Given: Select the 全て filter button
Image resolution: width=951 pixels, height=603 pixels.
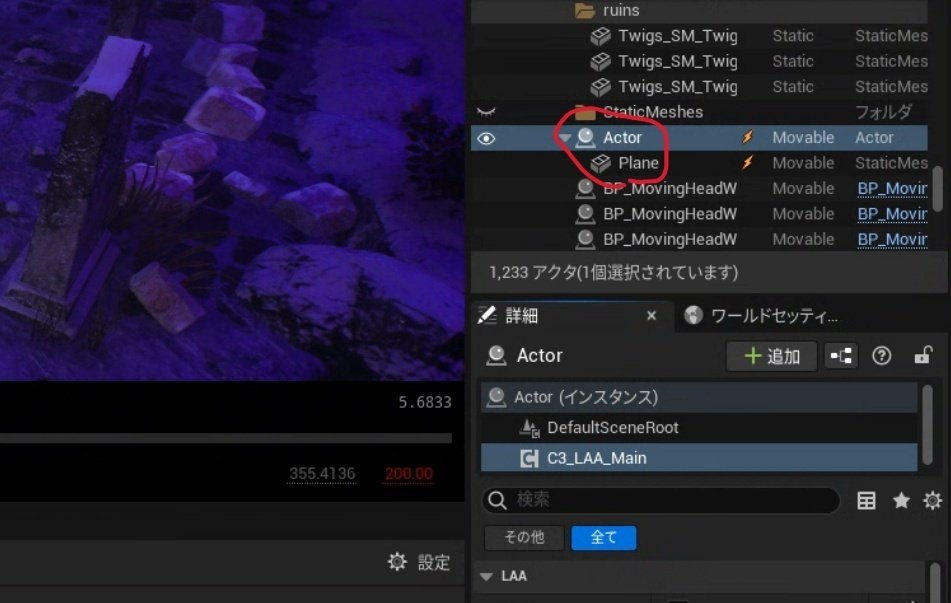Looking at the screenshot, I should [x=603, y=537].
